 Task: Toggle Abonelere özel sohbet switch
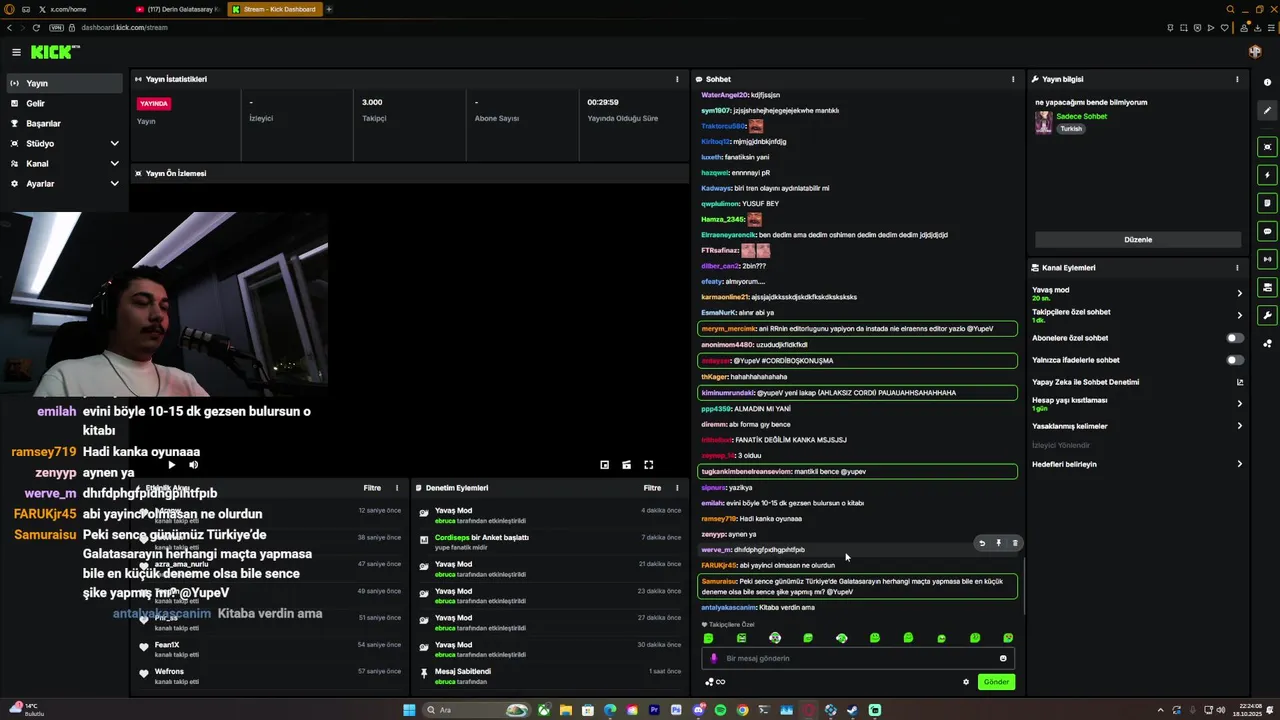coord(1235,338)
